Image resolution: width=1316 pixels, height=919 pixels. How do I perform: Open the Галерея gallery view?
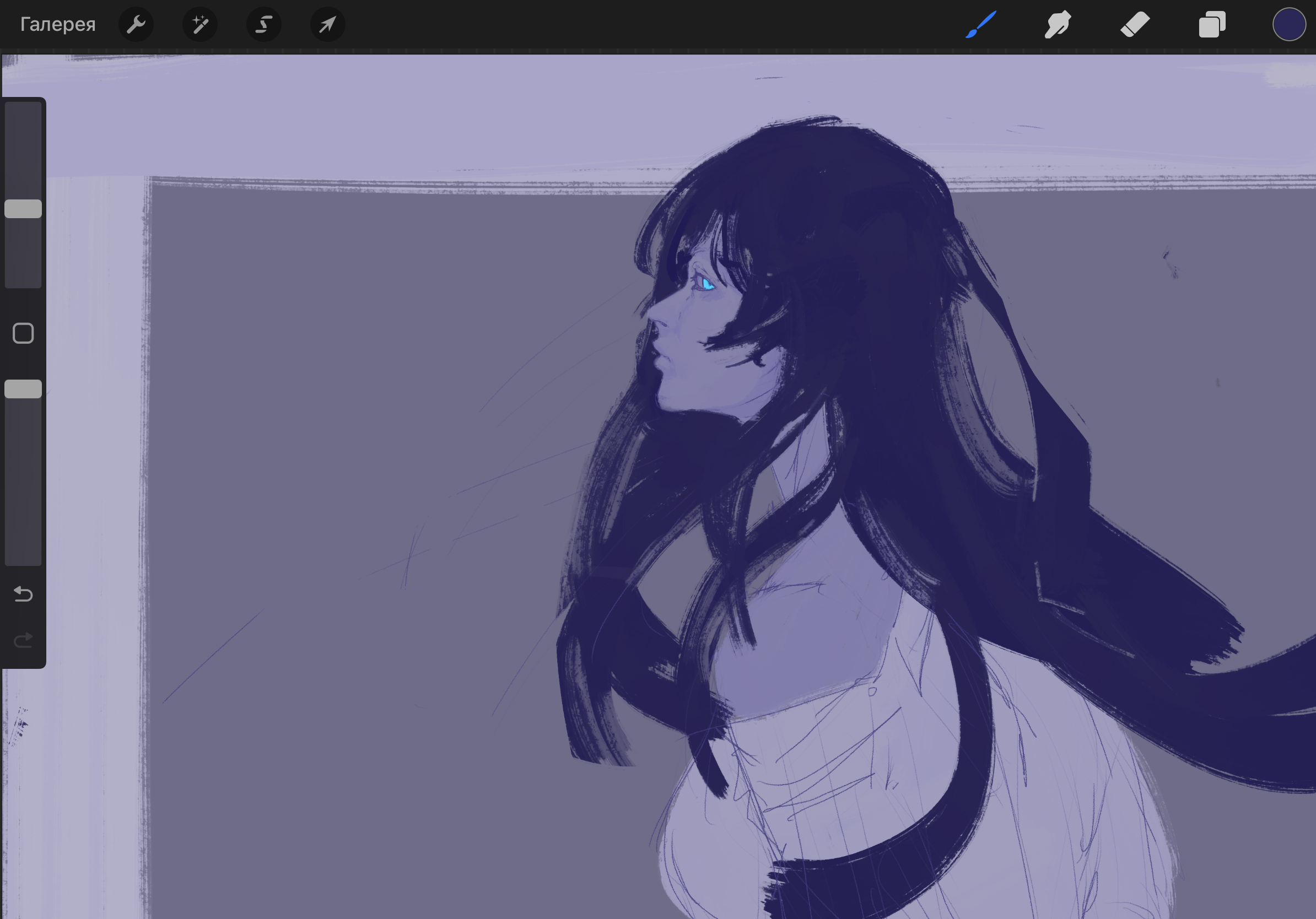click(x=57, y=25)
